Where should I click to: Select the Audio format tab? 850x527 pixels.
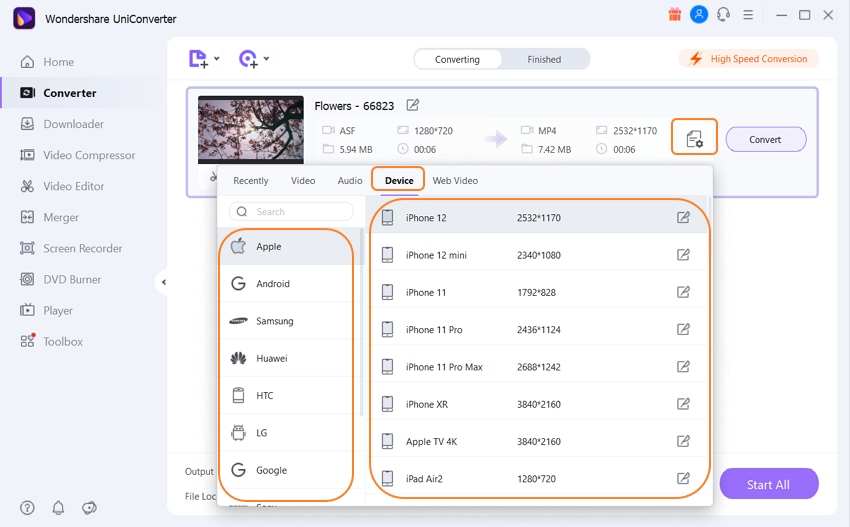click(x=350, y=181)
